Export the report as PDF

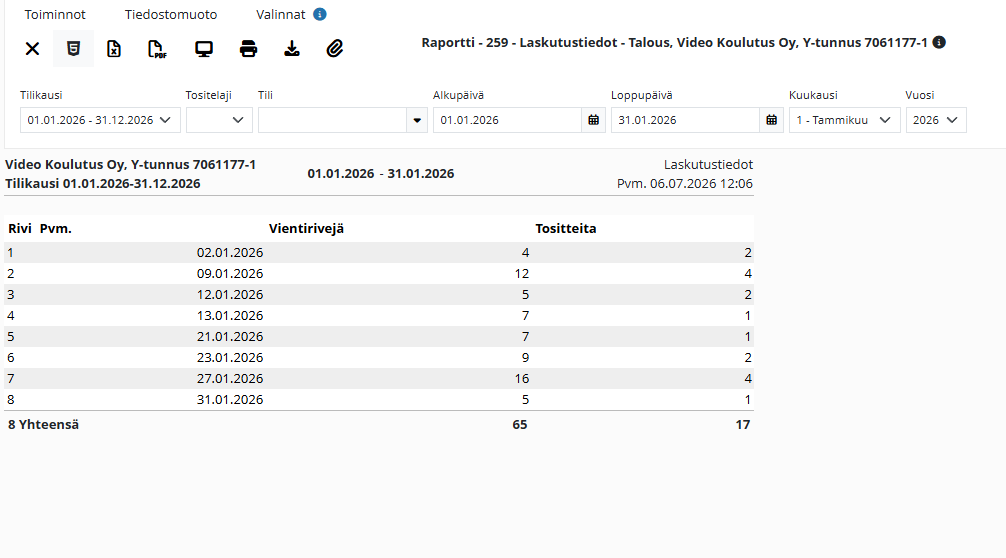157,49
